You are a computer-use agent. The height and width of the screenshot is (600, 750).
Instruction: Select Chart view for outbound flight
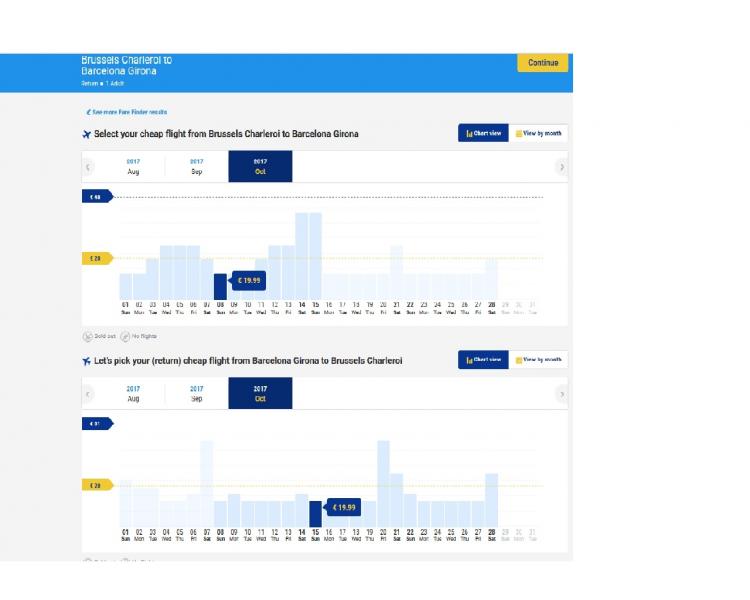coord(483,133)
